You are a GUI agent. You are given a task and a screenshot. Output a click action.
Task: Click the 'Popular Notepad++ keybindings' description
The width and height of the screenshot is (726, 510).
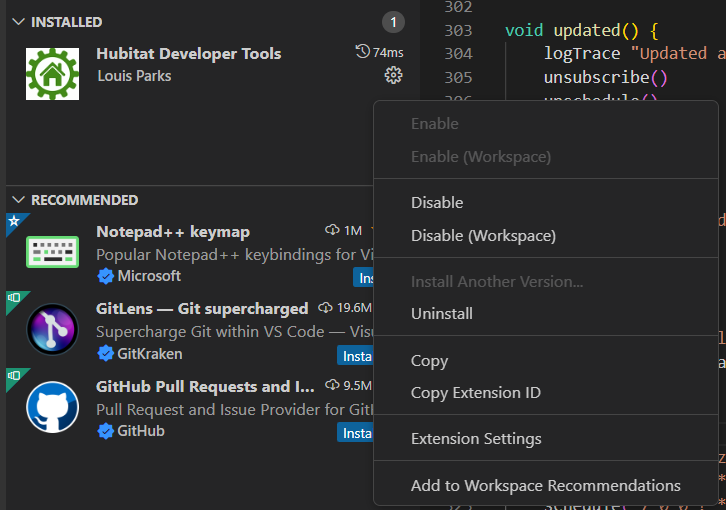click(235, 254)
